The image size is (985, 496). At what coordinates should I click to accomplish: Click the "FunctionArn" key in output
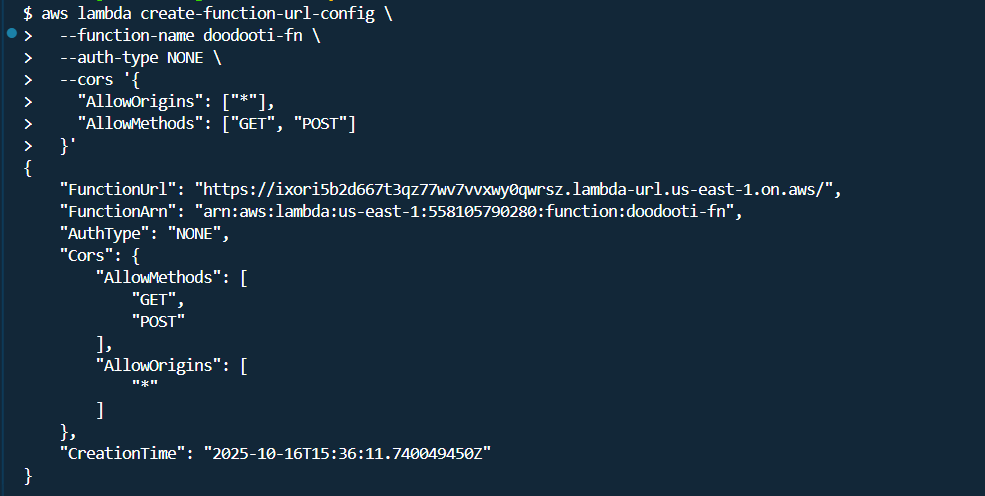tap(122, 211)
